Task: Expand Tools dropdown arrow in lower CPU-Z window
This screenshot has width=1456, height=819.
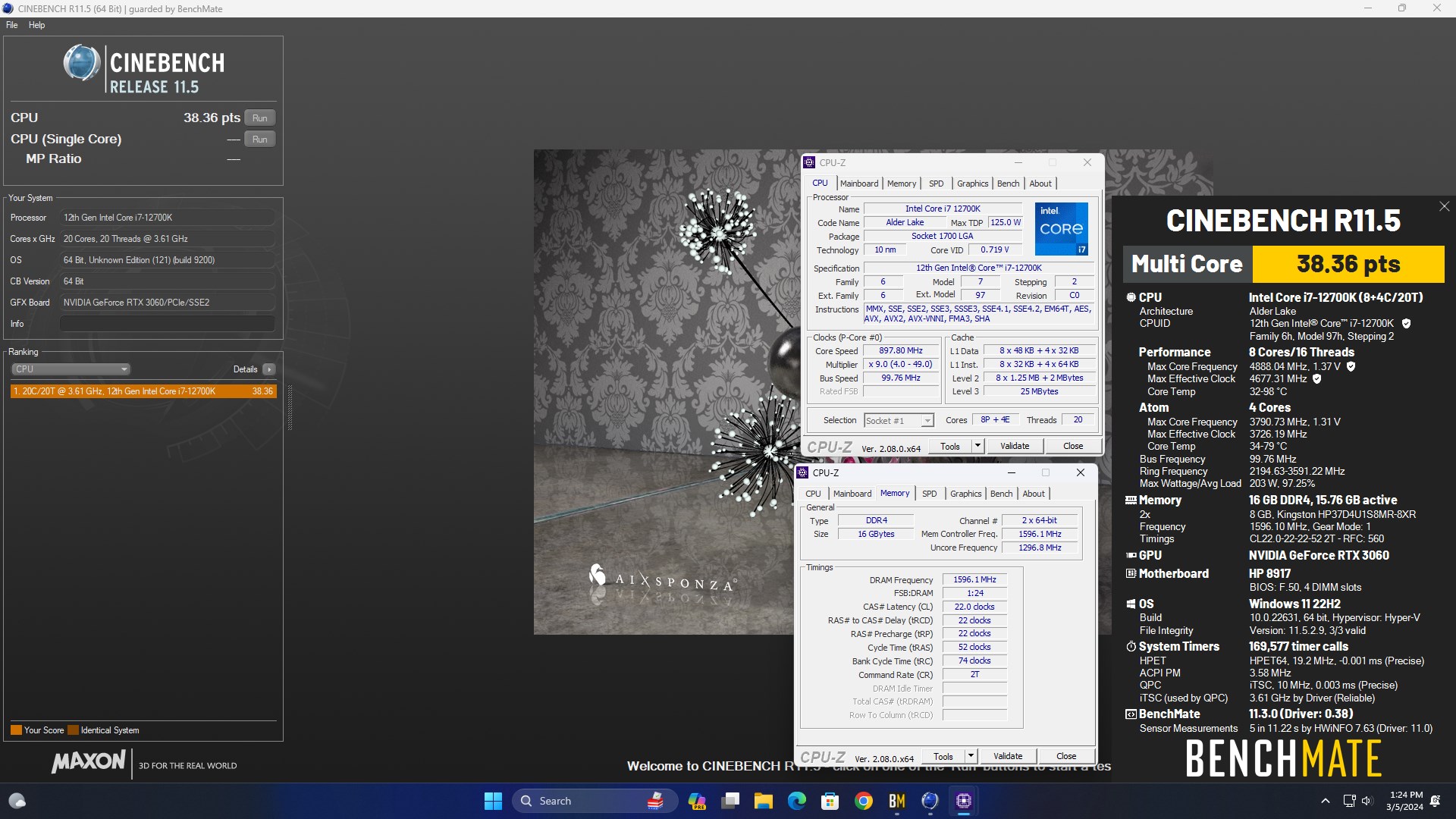Action: (x=971, y=756)
